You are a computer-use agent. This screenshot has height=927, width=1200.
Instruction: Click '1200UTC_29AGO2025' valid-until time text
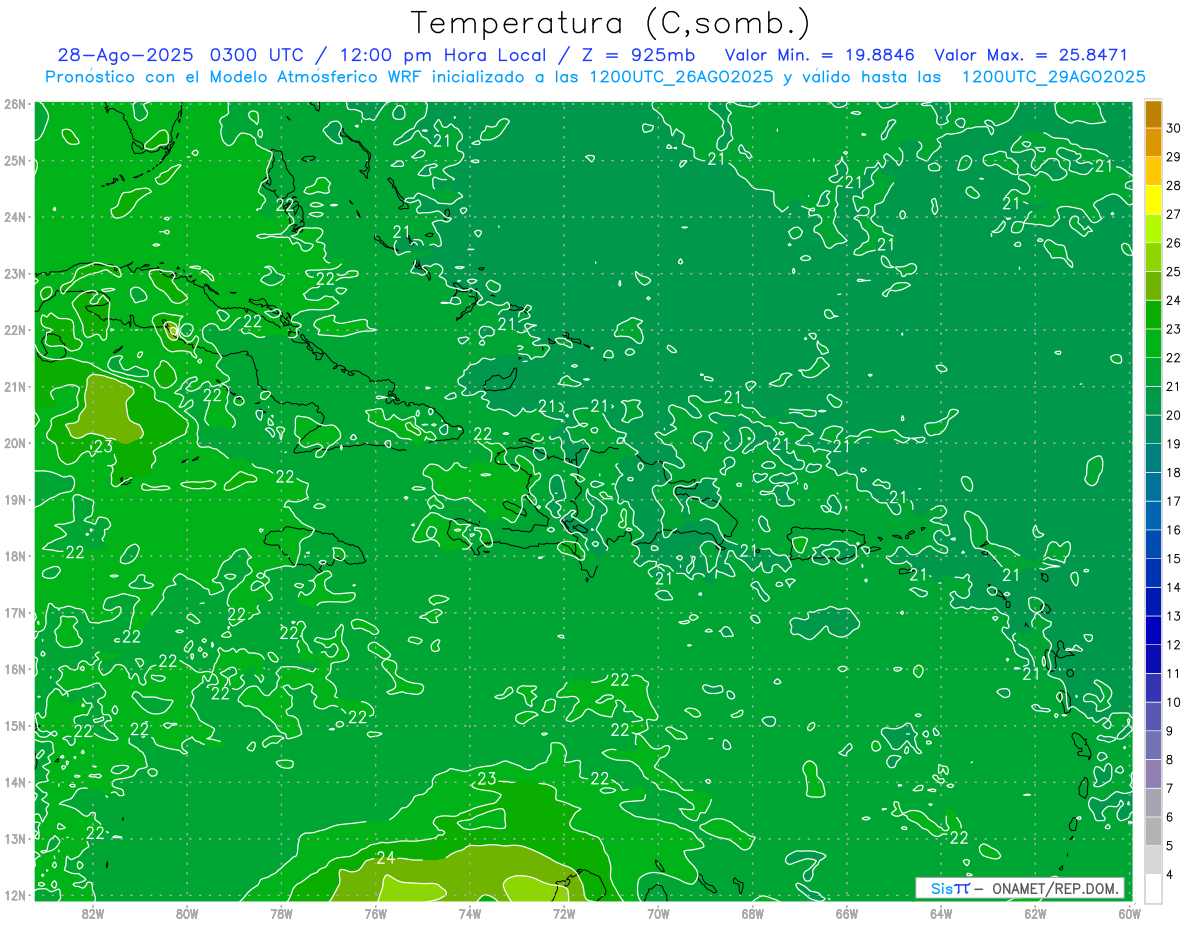(x=1053, y=77)
